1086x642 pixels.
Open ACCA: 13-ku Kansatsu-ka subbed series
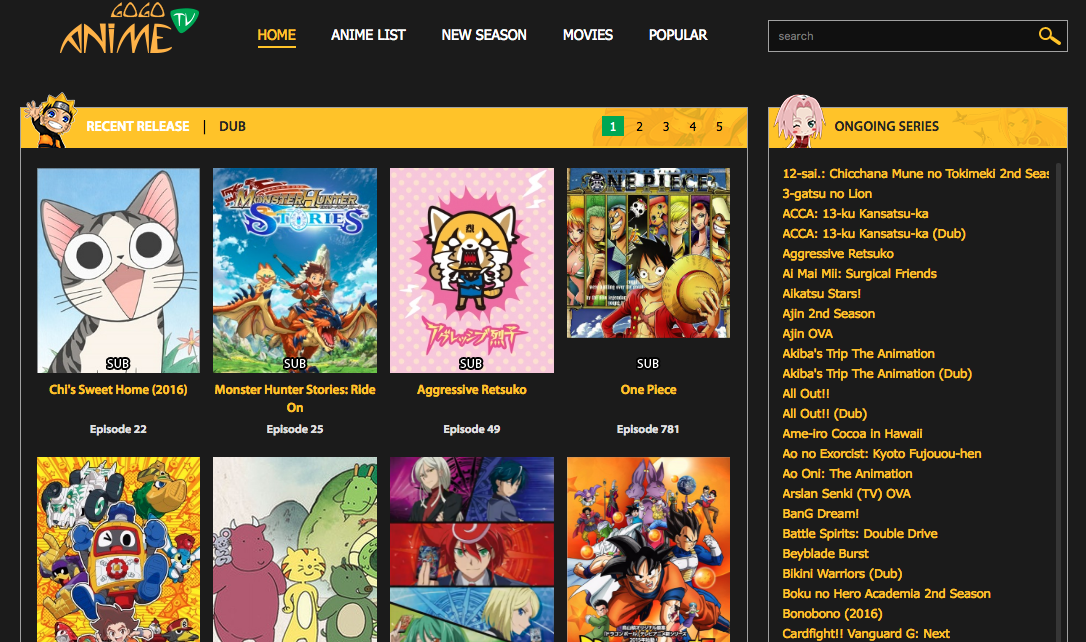click(855, 213)
